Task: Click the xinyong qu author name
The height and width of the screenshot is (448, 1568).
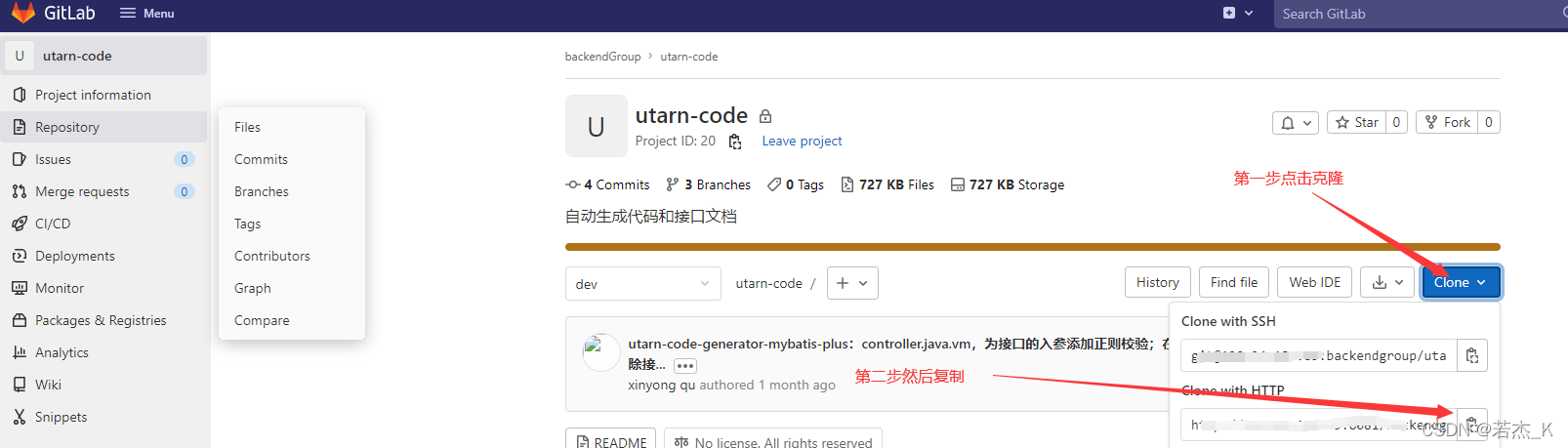Action: 661,385
